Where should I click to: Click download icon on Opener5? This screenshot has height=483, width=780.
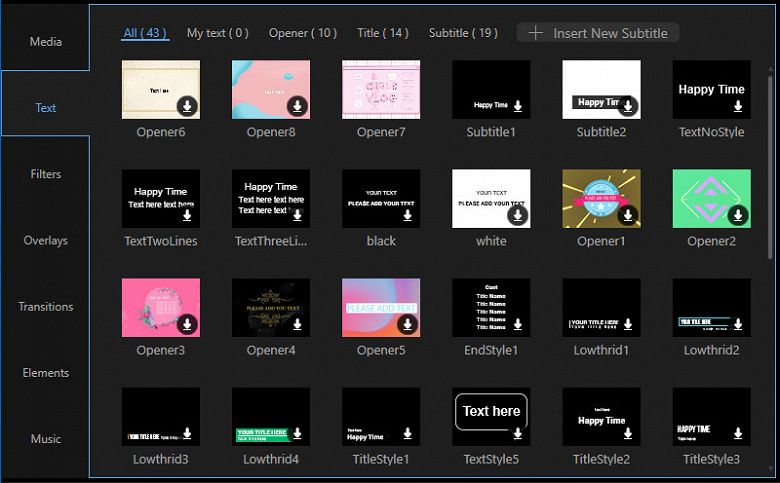(407, 324)
